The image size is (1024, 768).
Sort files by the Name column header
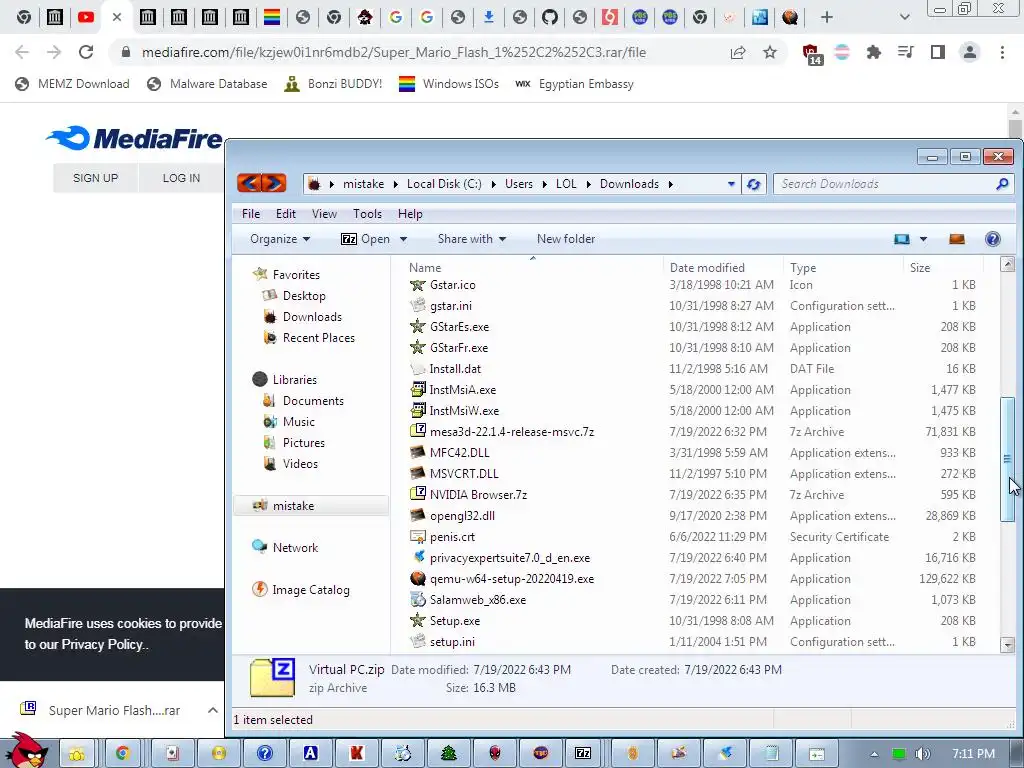(x=425, y=268)
